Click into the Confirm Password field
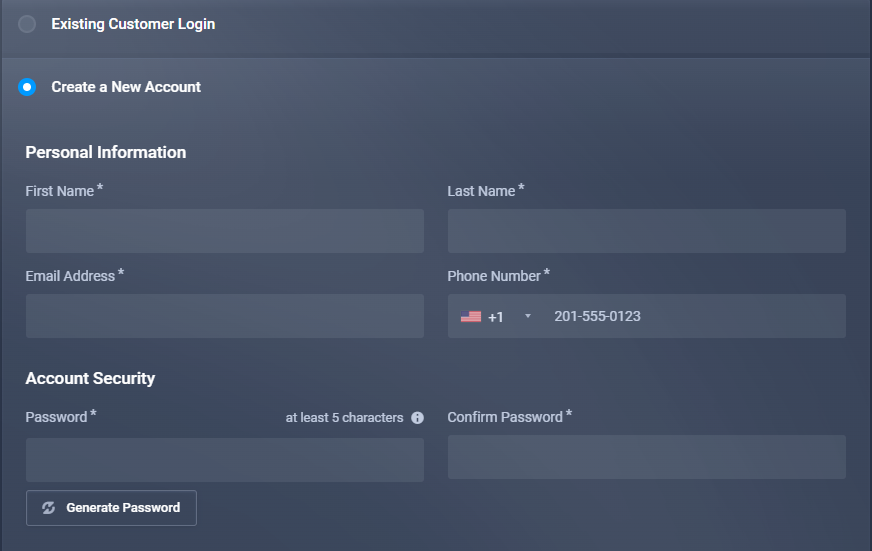This screenshot has height=551, width=872. pos(646,457)
